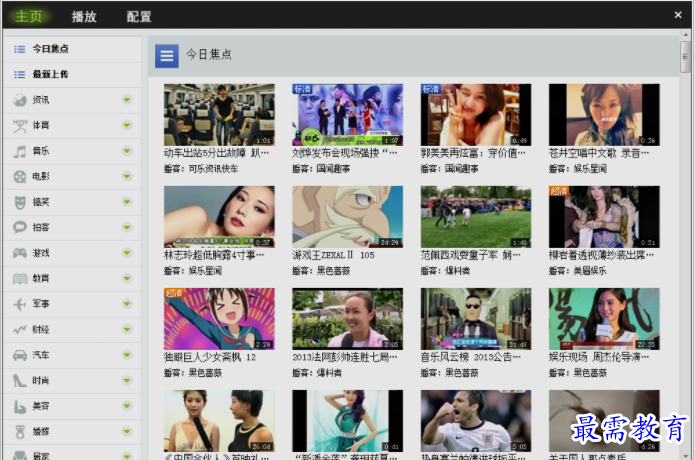Open the 林志玲 video thumbnail
This screenshot has width=695, height=460.
point(219,217)
